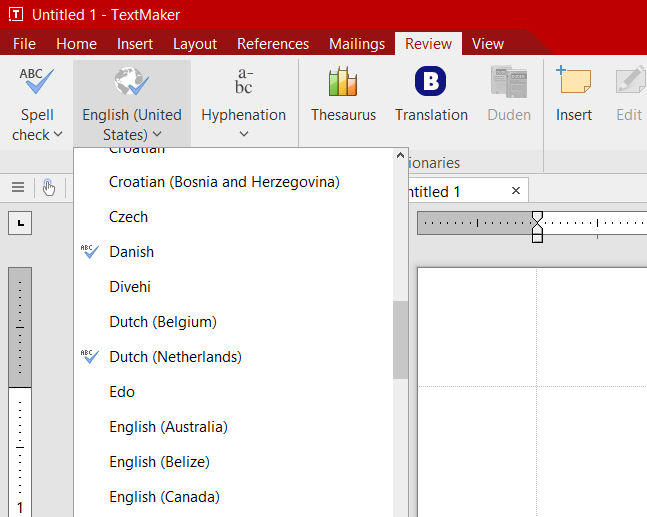The height and width of the screenshot is (517, 647).
Task: Open the Mailings ribbon tab
Action: 356,44
